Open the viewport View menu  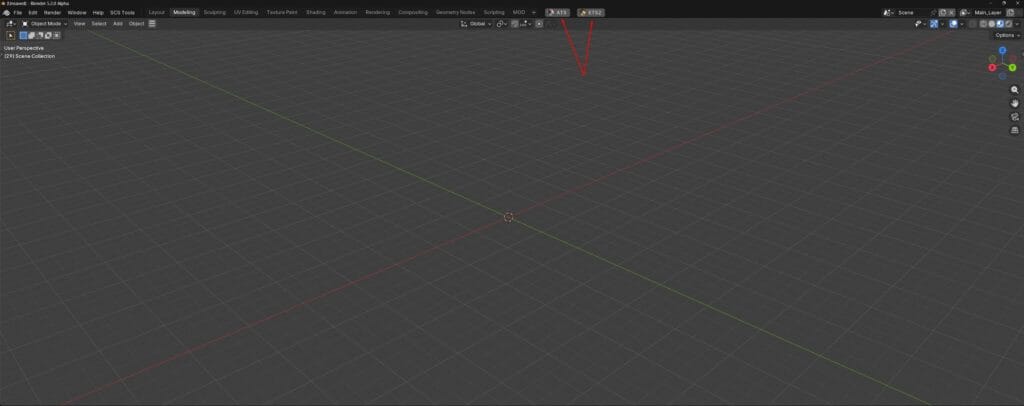pos(80,23)
